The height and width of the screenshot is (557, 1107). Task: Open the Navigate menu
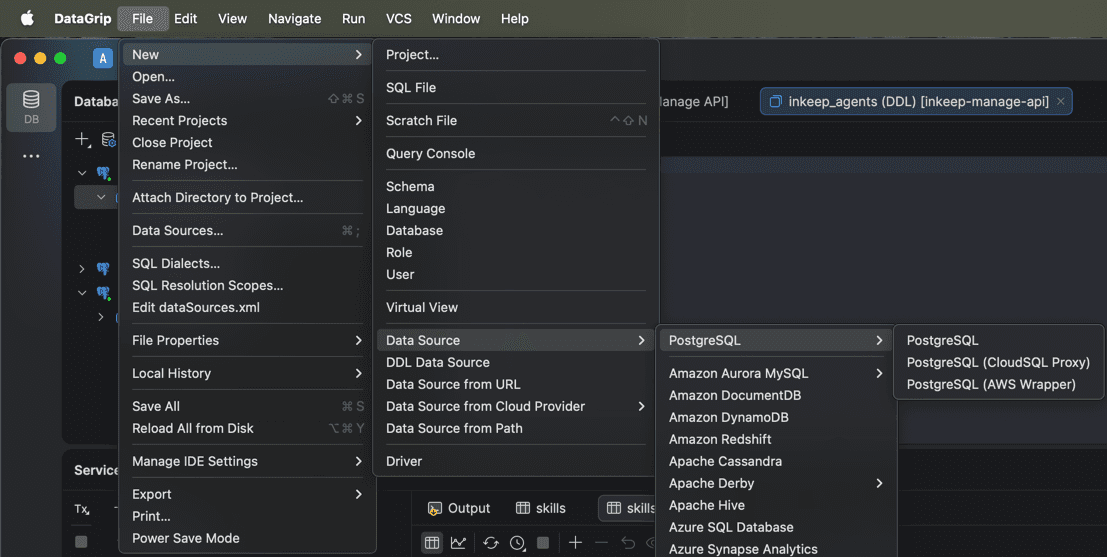tap(294, 18)
